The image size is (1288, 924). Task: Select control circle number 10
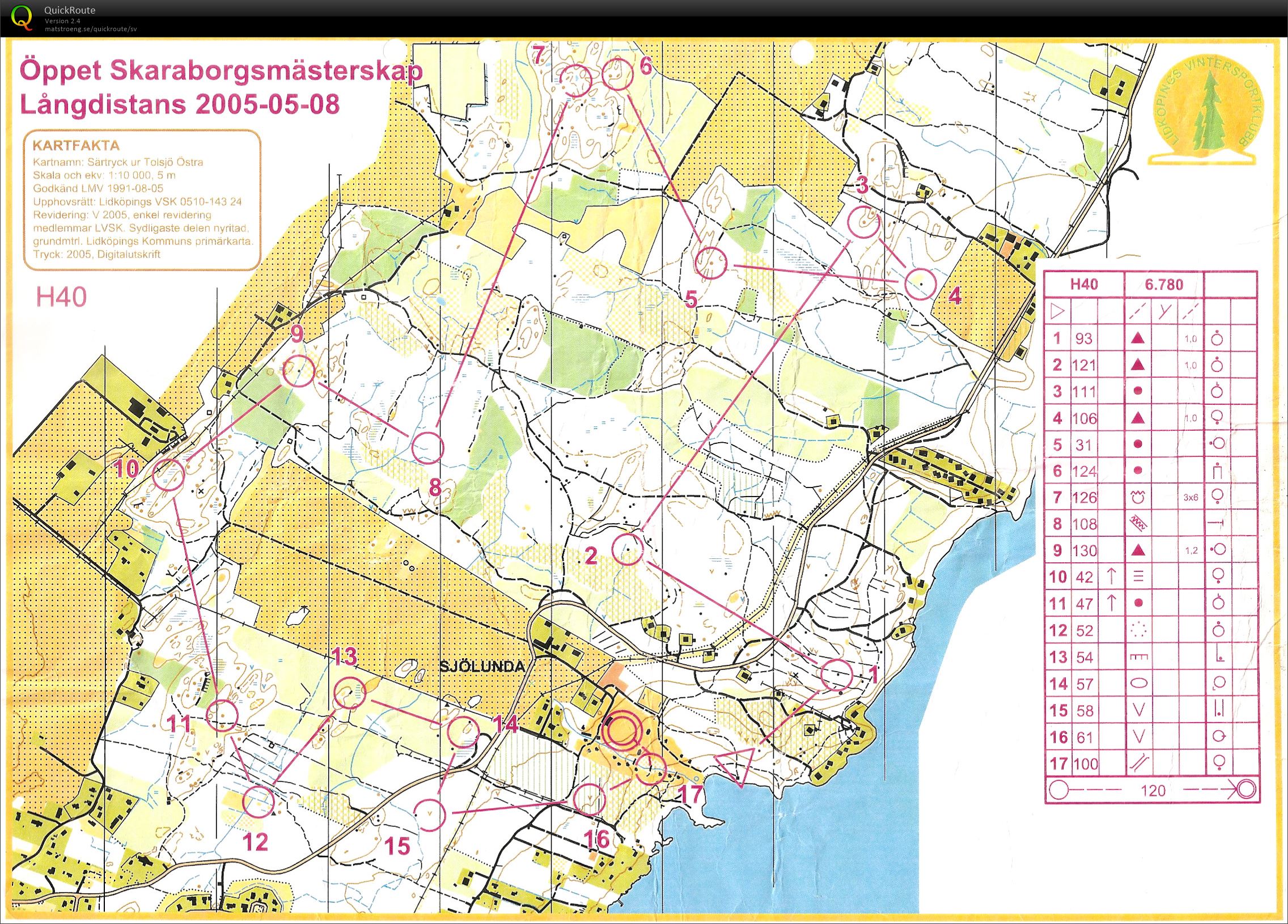[170, 475]
